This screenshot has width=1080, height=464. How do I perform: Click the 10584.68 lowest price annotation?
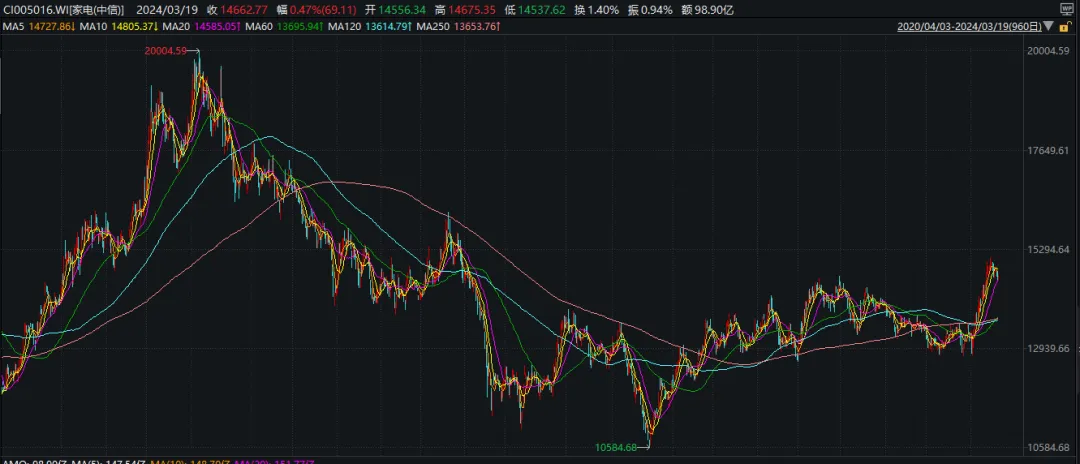616,447
